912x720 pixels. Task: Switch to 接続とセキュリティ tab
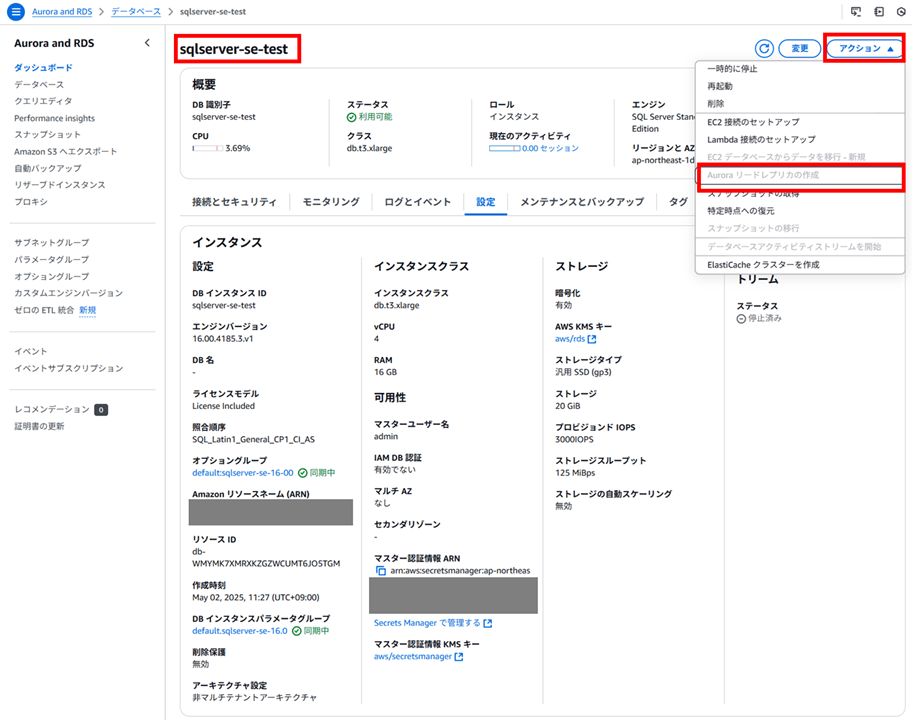coord(234,202)
